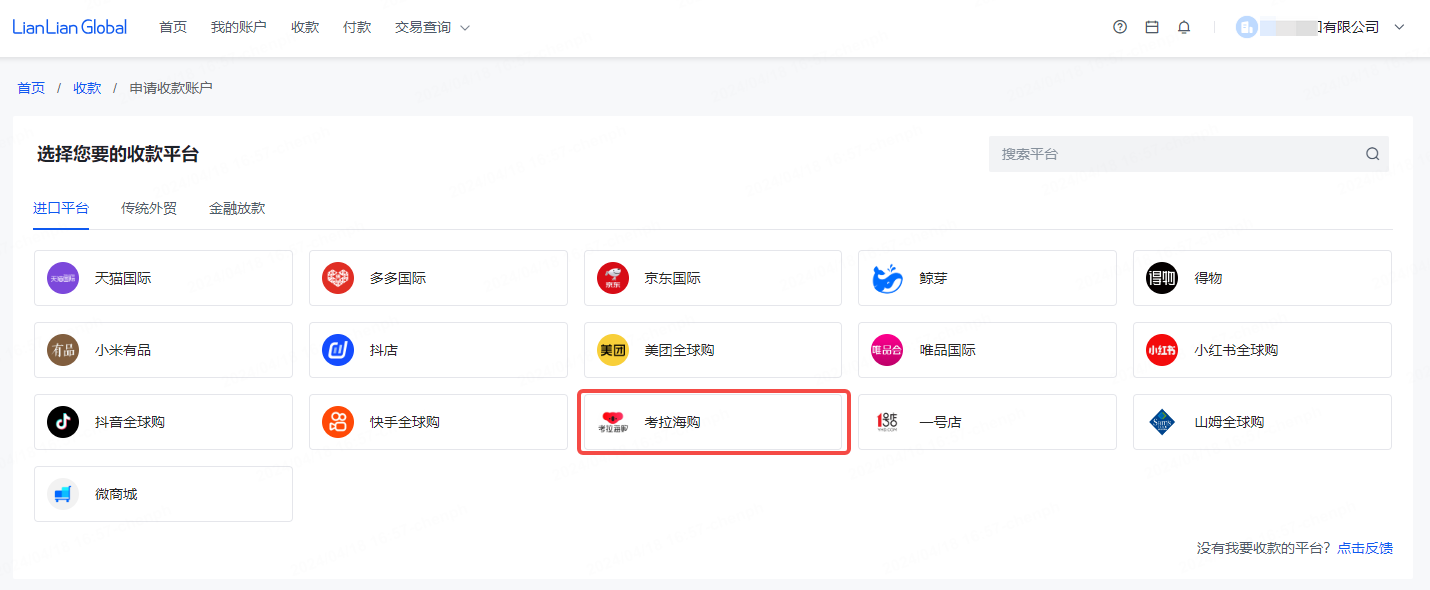Focus the 搜索平台 search field

[1175, 154]
